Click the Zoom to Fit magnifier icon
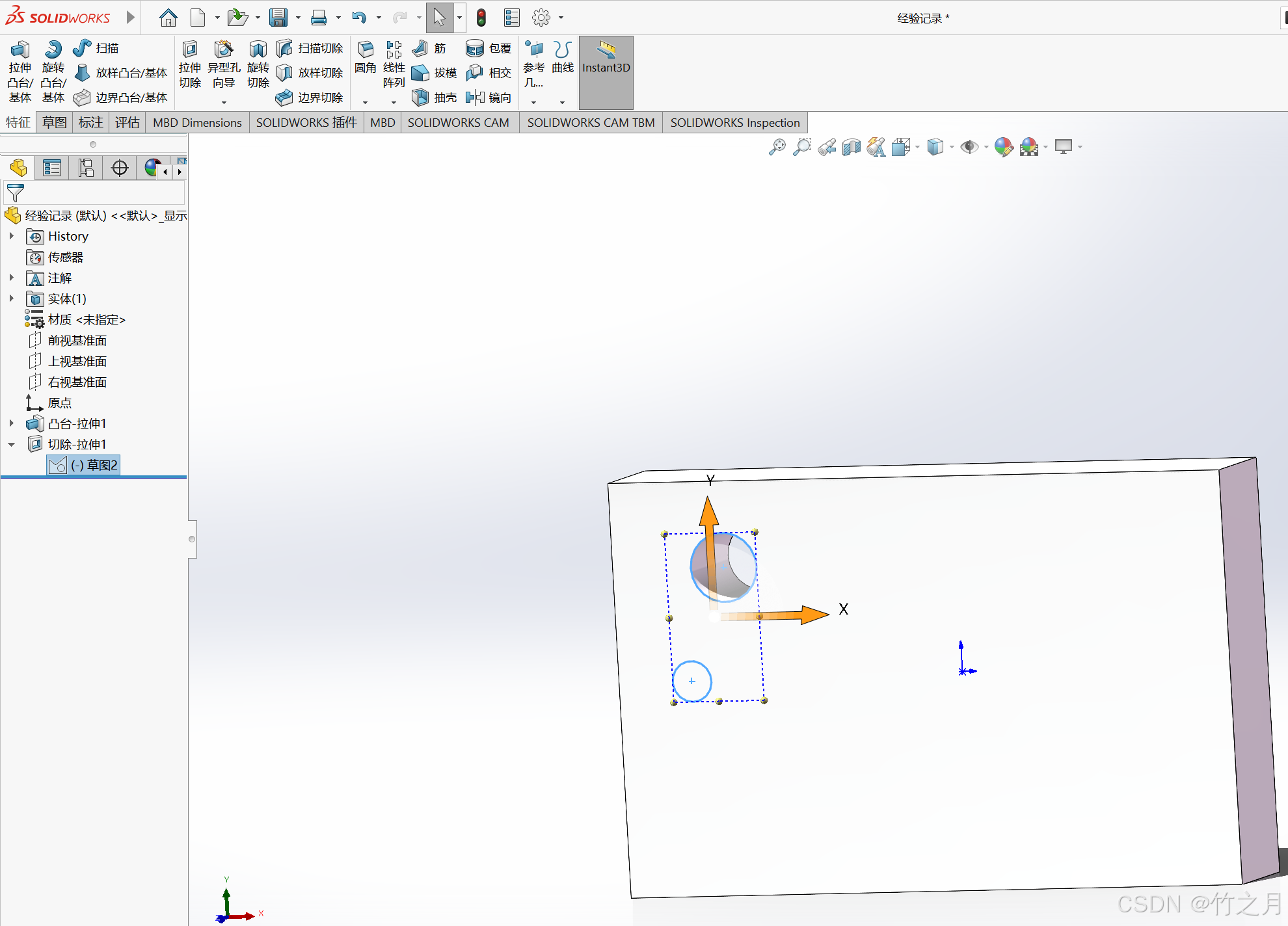This screenshot has height=926, width=1288. (x=777, y=147)
